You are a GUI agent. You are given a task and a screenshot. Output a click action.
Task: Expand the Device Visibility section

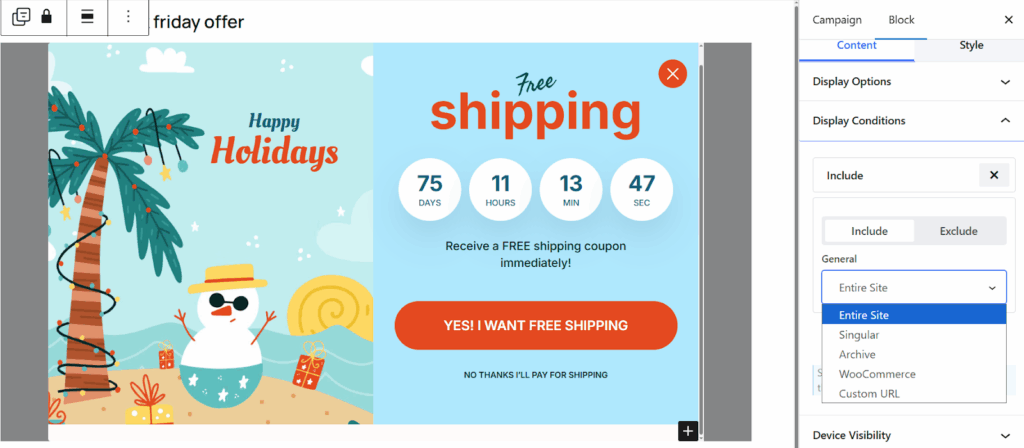pos(1005,435)
